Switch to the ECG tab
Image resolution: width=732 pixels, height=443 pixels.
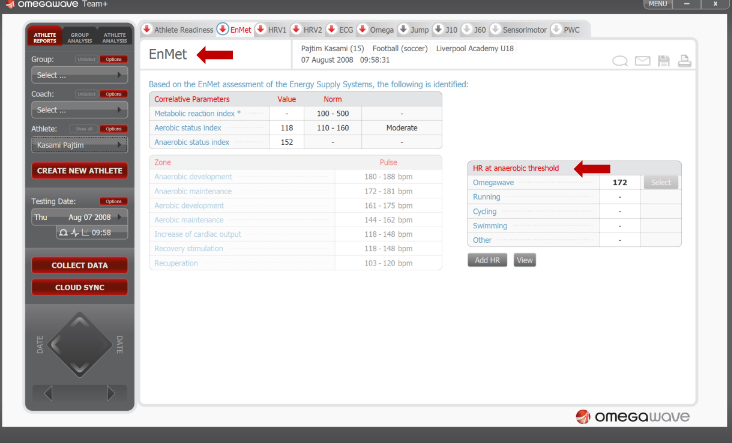(346, 30)
